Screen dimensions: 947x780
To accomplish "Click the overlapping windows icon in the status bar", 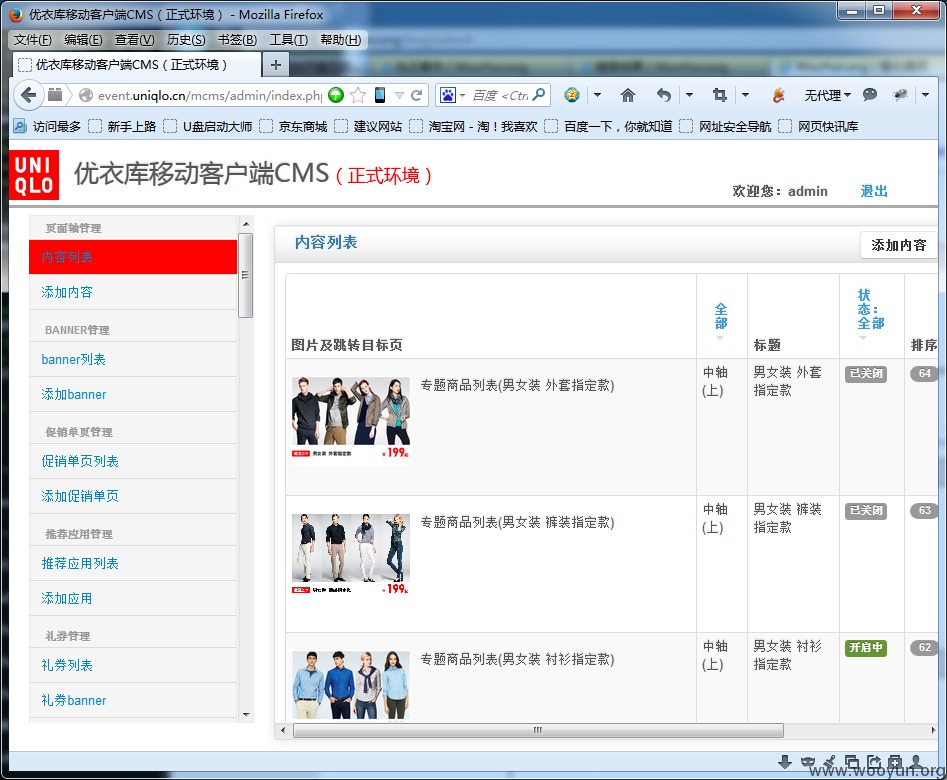I will click(x=852, y=762).
